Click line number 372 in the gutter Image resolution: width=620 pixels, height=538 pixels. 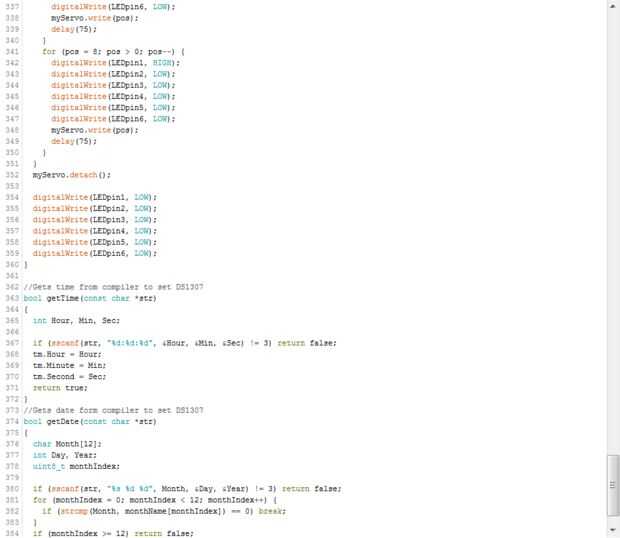[12, 399]
